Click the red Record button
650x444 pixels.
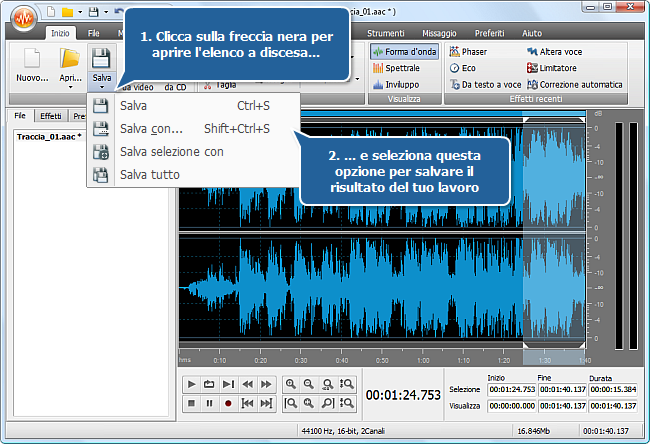coord(228,403)
